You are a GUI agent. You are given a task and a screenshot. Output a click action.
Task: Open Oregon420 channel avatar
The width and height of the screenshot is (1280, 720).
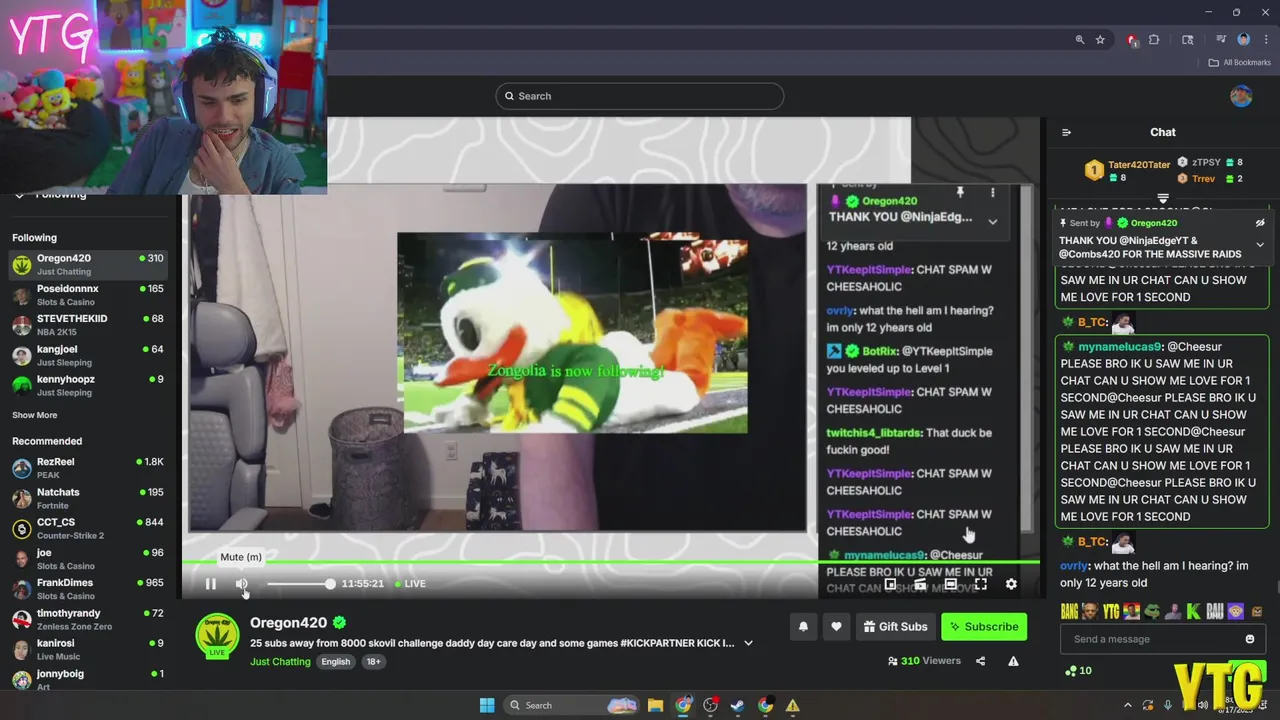217,637
